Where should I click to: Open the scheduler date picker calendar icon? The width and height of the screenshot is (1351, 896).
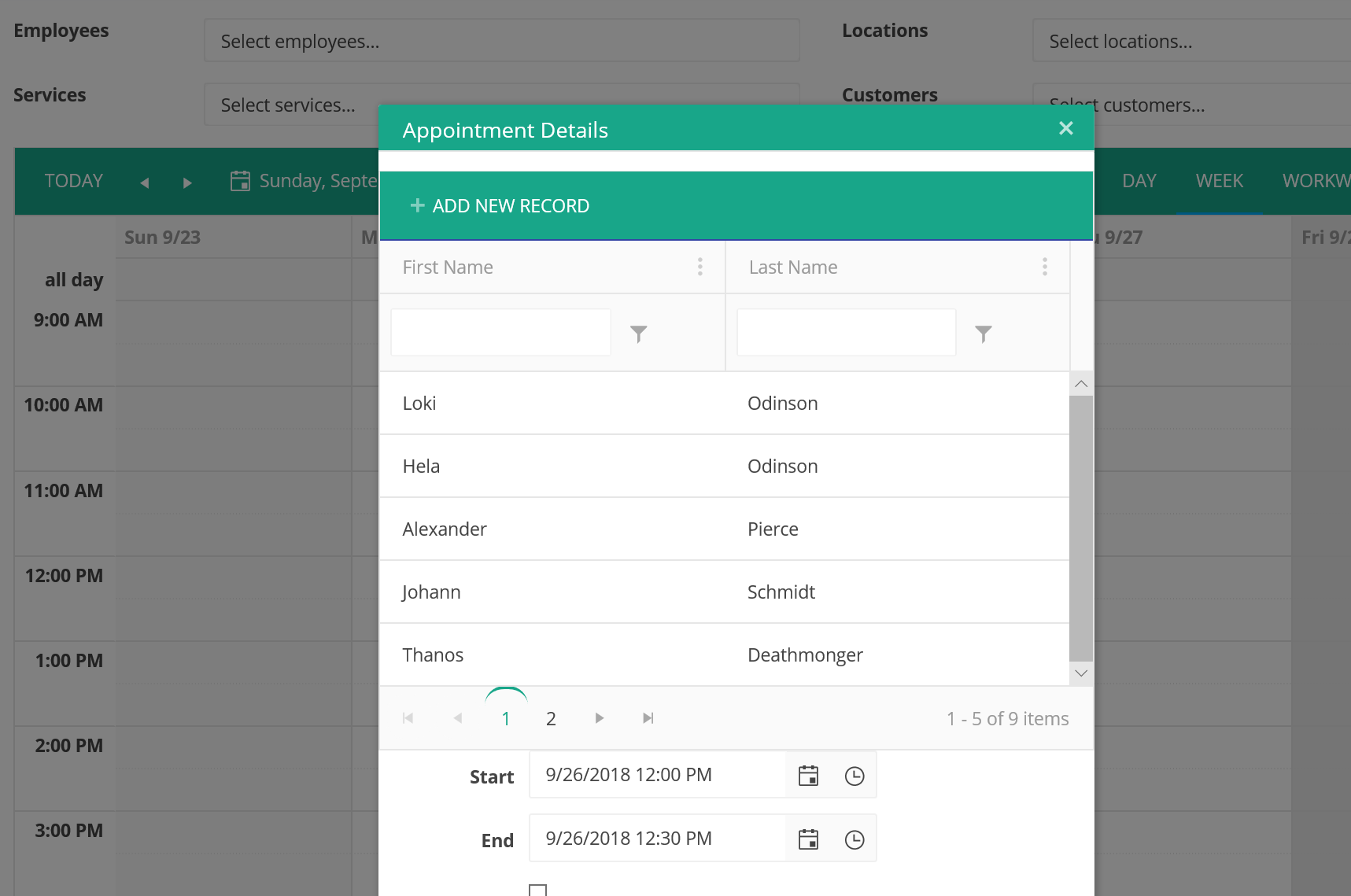coord(239,181)
